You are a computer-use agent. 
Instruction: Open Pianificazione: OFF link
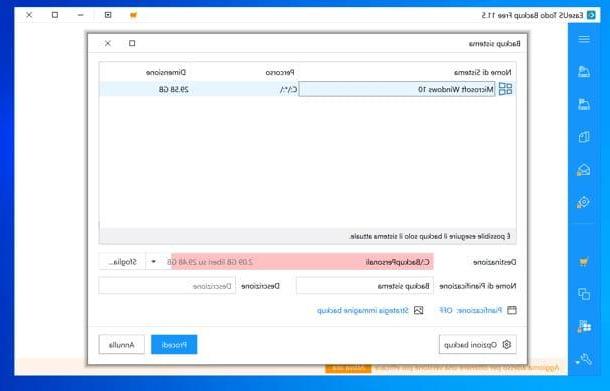click(471, 310)
